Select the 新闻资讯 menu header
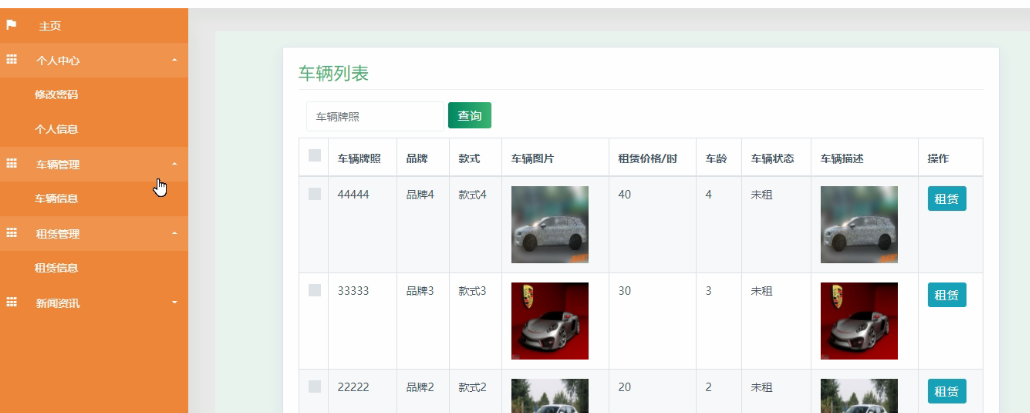Image resolution: width=1030 pixels, height=413 pixels. [x=94, y=303]
